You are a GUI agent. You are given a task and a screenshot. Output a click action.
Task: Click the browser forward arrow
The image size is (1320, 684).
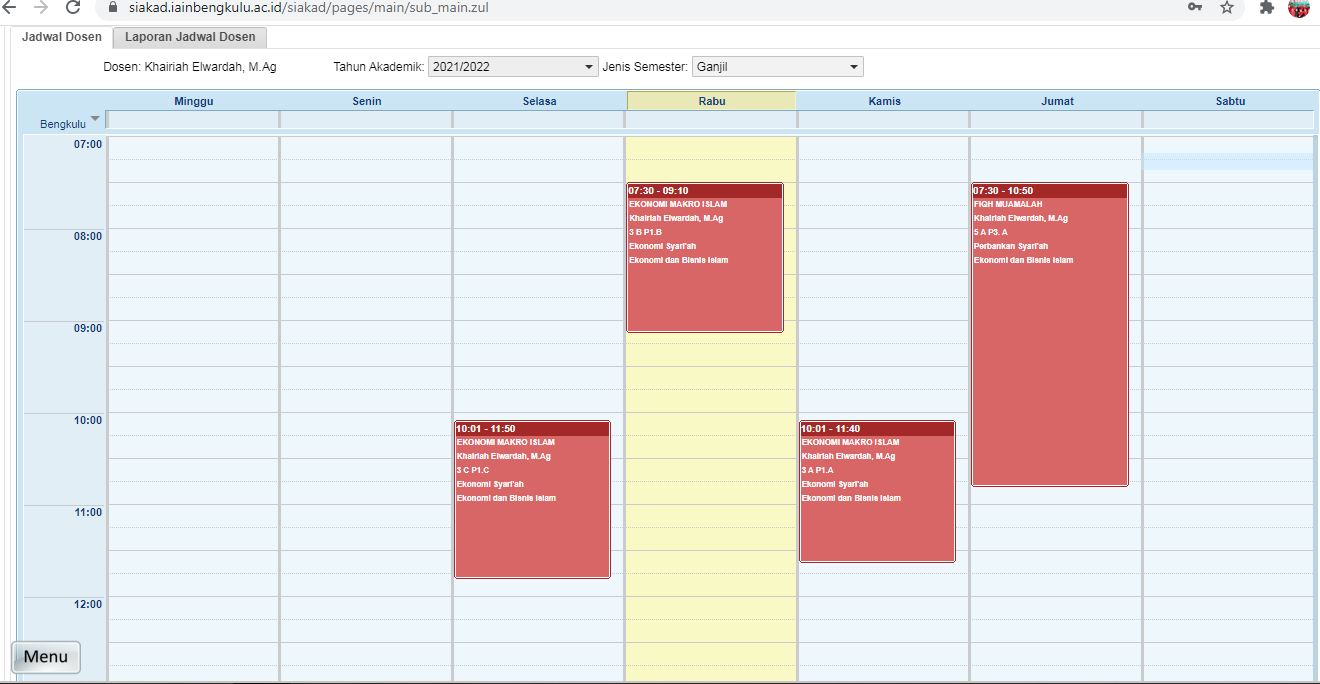[x=41, y=8]
